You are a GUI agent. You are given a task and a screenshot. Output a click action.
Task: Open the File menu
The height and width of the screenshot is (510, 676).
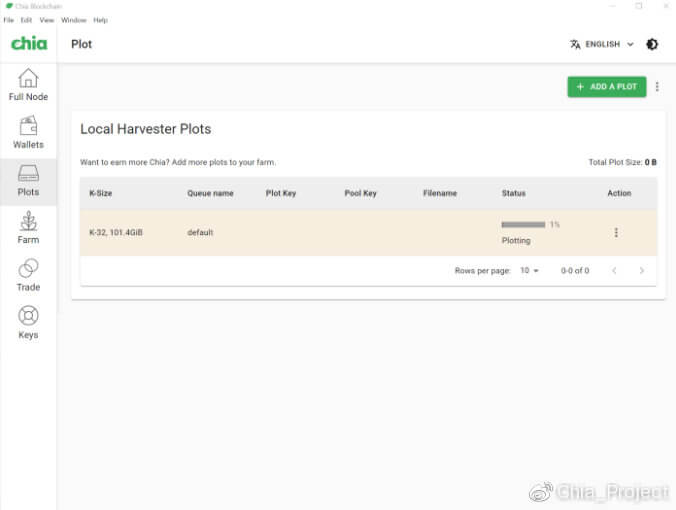[x=9, y=20]
